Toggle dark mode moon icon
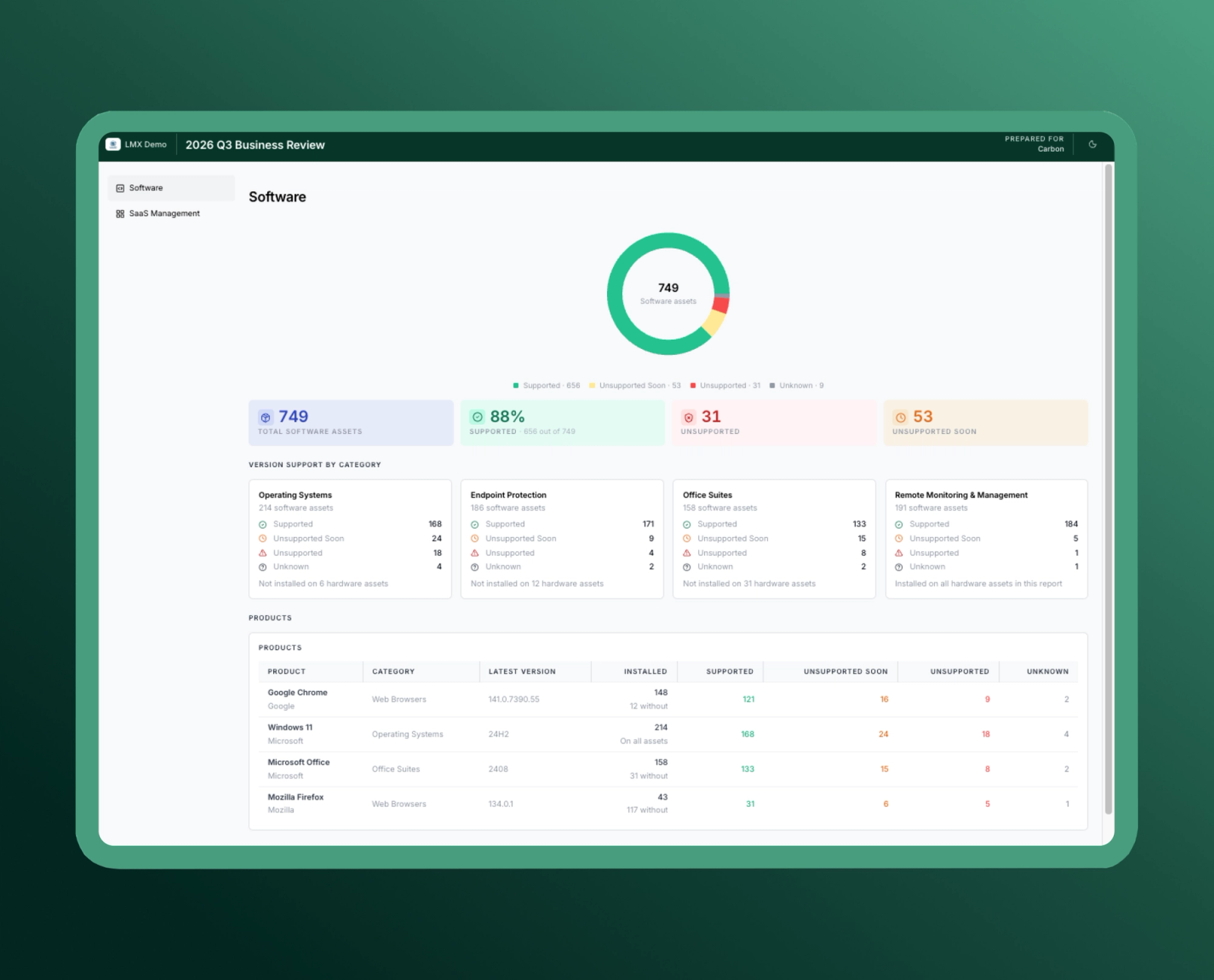This screenshot has height=980, width=1214. point(1093,144)
